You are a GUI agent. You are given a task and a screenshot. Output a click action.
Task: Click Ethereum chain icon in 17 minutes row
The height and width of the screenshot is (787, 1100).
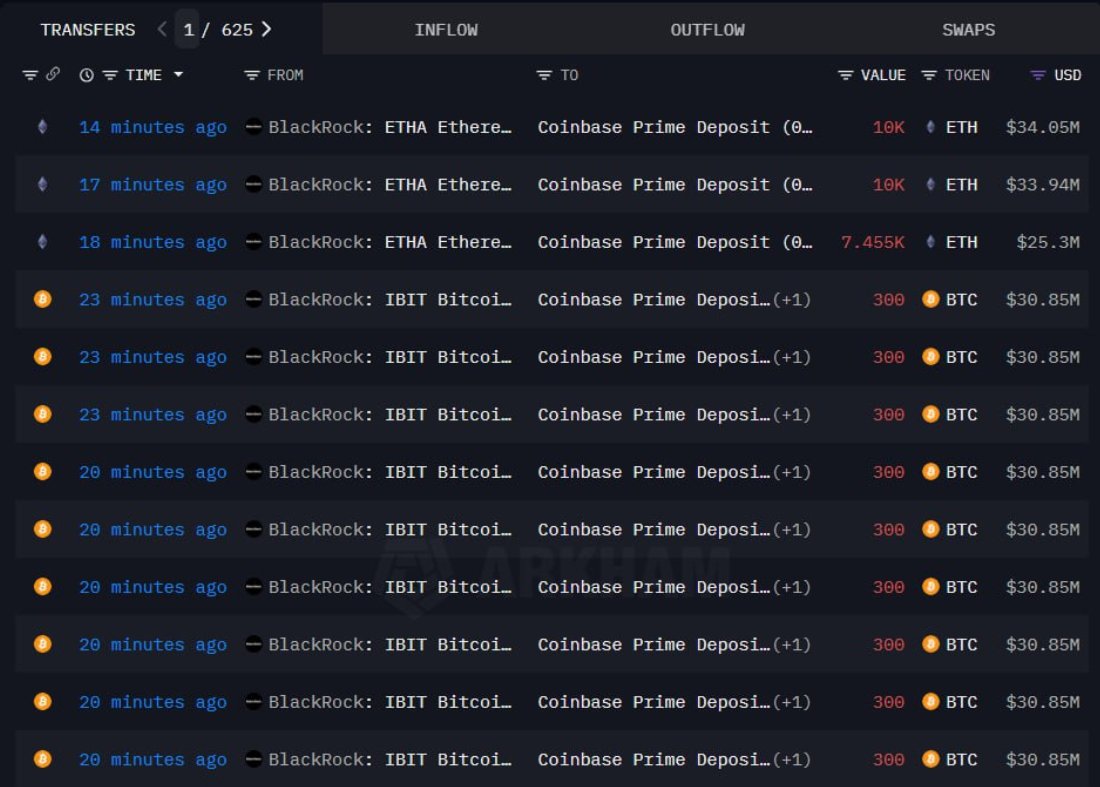[x=43, y=184]
